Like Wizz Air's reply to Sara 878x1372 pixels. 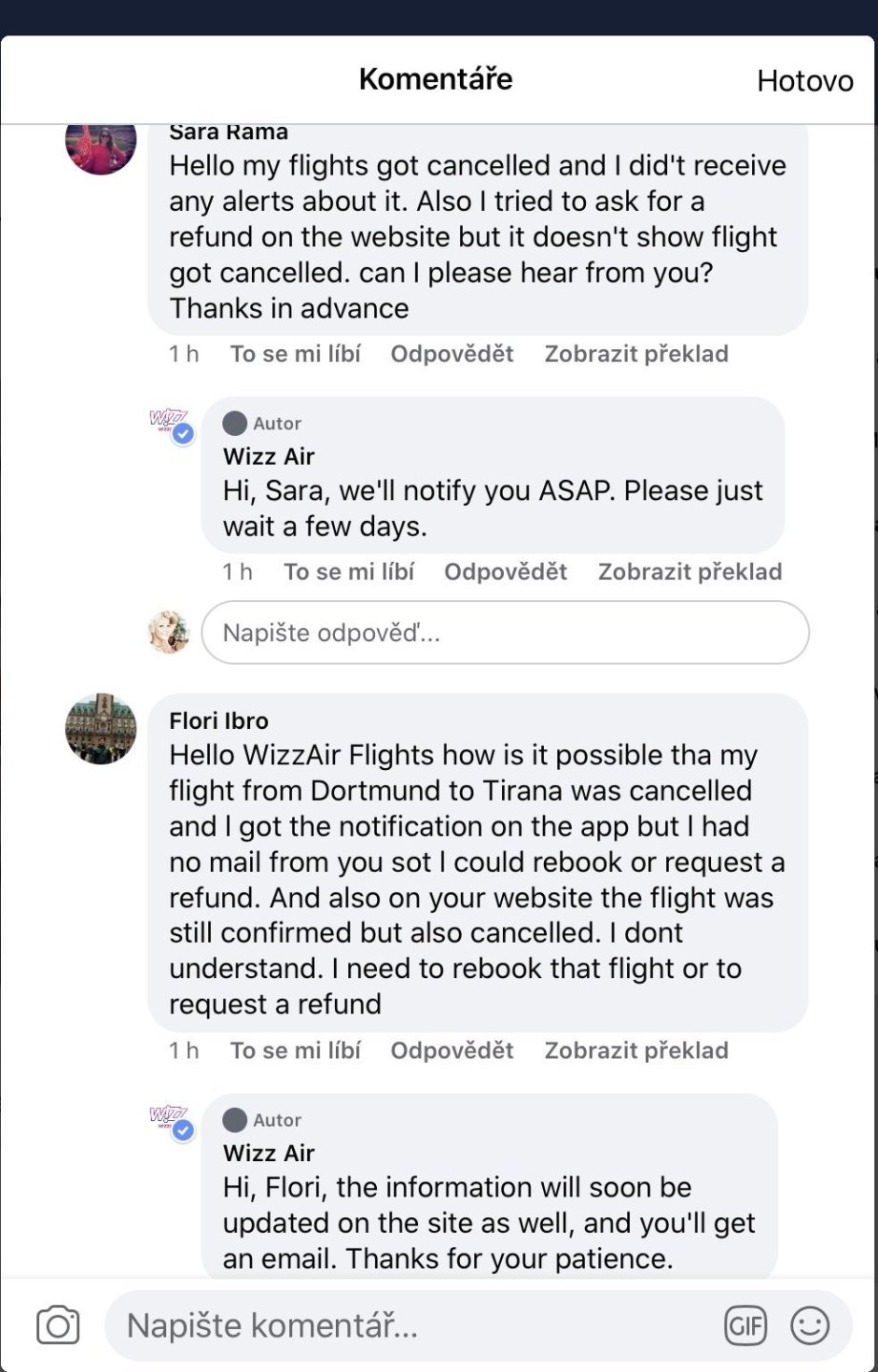tap(348, 572)
